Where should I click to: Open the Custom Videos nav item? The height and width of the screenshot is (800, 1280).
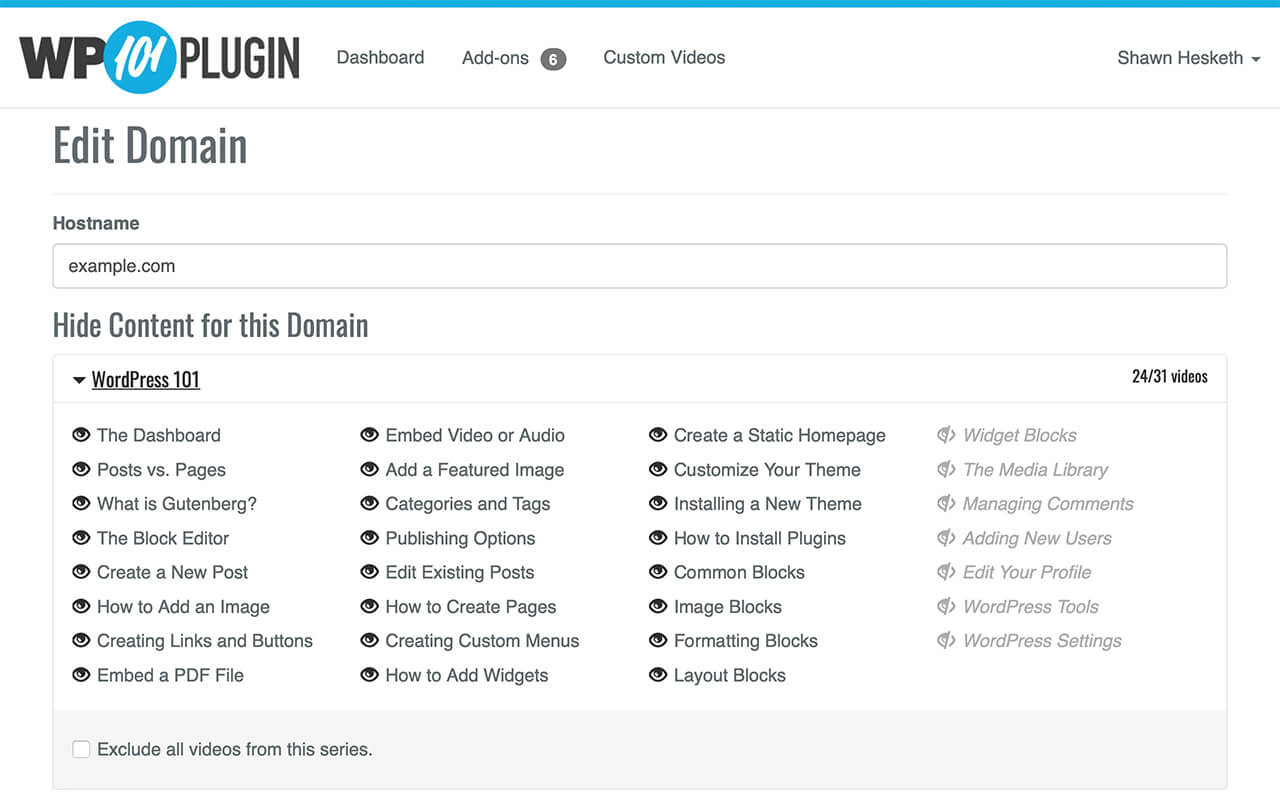coord(664,57)
